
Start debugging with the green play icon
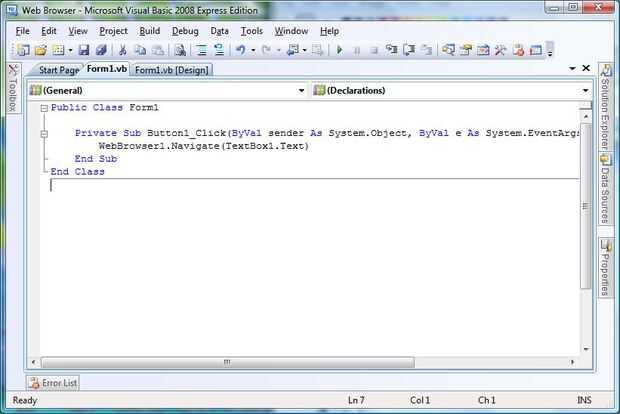pos(339,50)
